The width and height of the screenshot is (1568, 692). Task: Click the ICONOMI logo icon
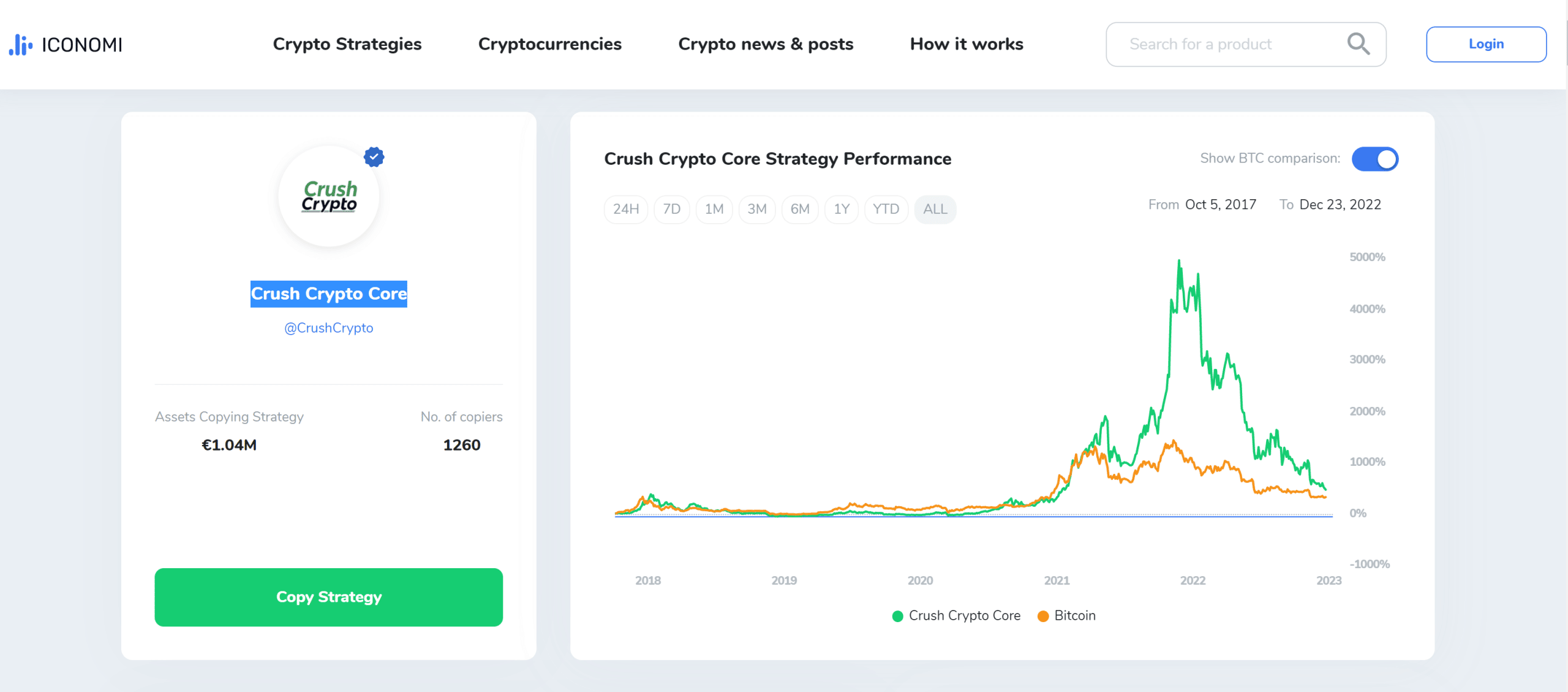pos(19,43)
